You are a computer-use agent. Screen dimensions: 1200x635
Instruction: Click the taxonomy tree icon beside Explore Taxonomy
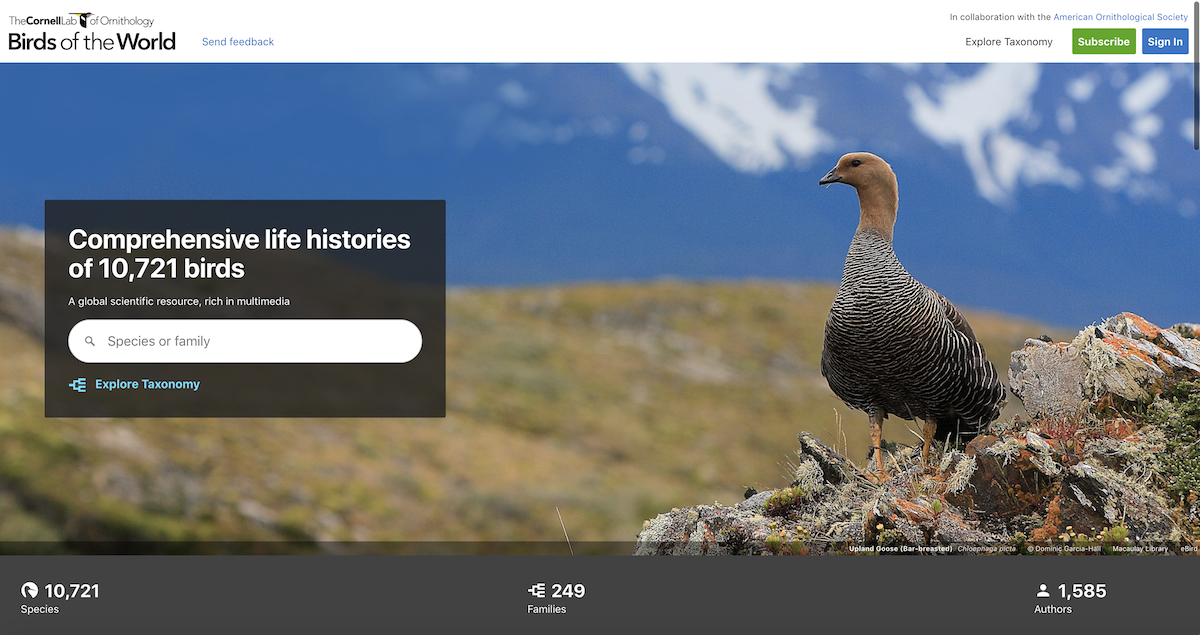(77, 384)
